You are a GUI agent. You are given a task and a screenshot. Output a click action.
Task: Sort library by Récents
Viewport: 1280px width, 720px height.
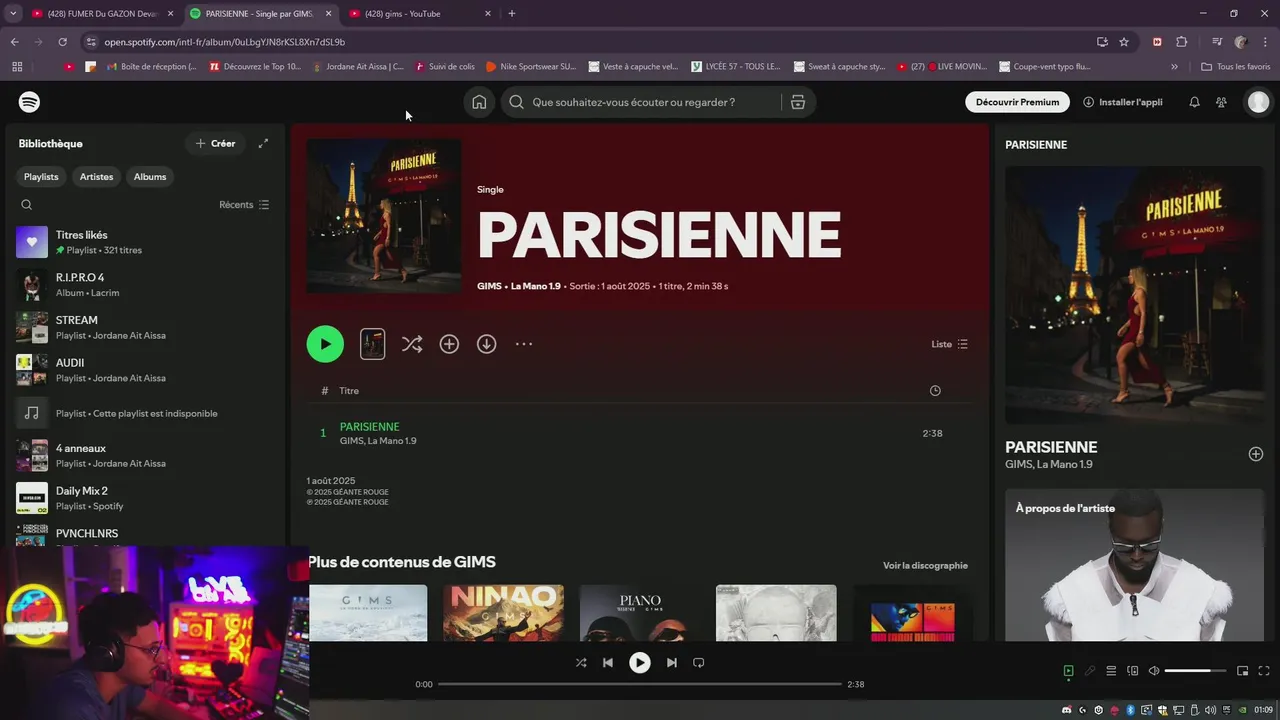pos(244,204)
